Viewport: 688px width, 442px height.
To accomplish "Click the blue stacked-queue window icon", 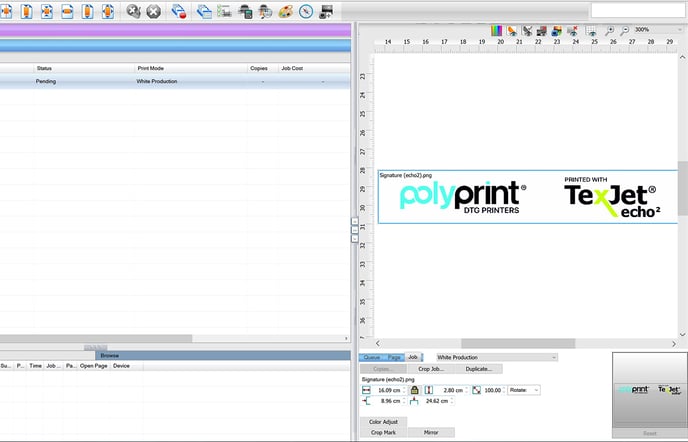I will pyautogui.click(x=204, y=11).
